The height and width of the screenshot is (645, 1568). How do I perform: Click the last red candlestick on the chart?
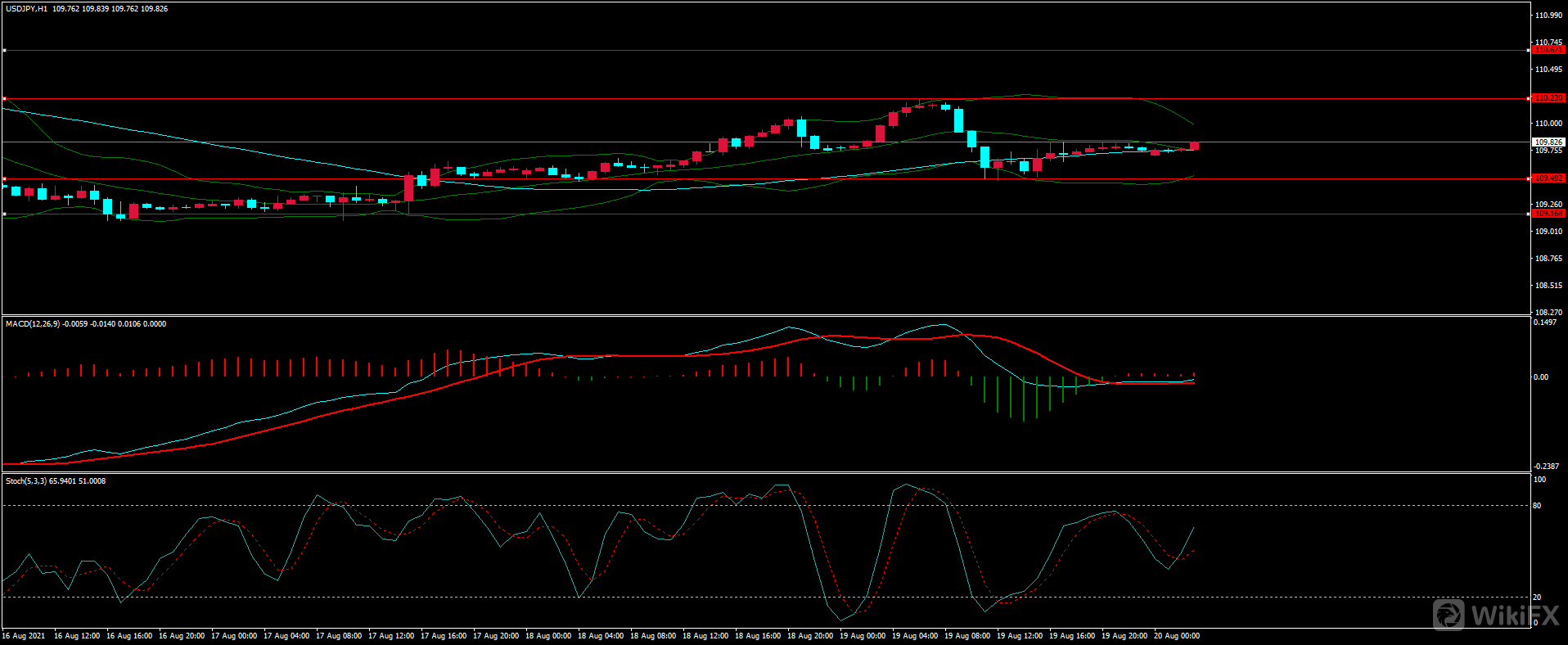click(1194, 146)
